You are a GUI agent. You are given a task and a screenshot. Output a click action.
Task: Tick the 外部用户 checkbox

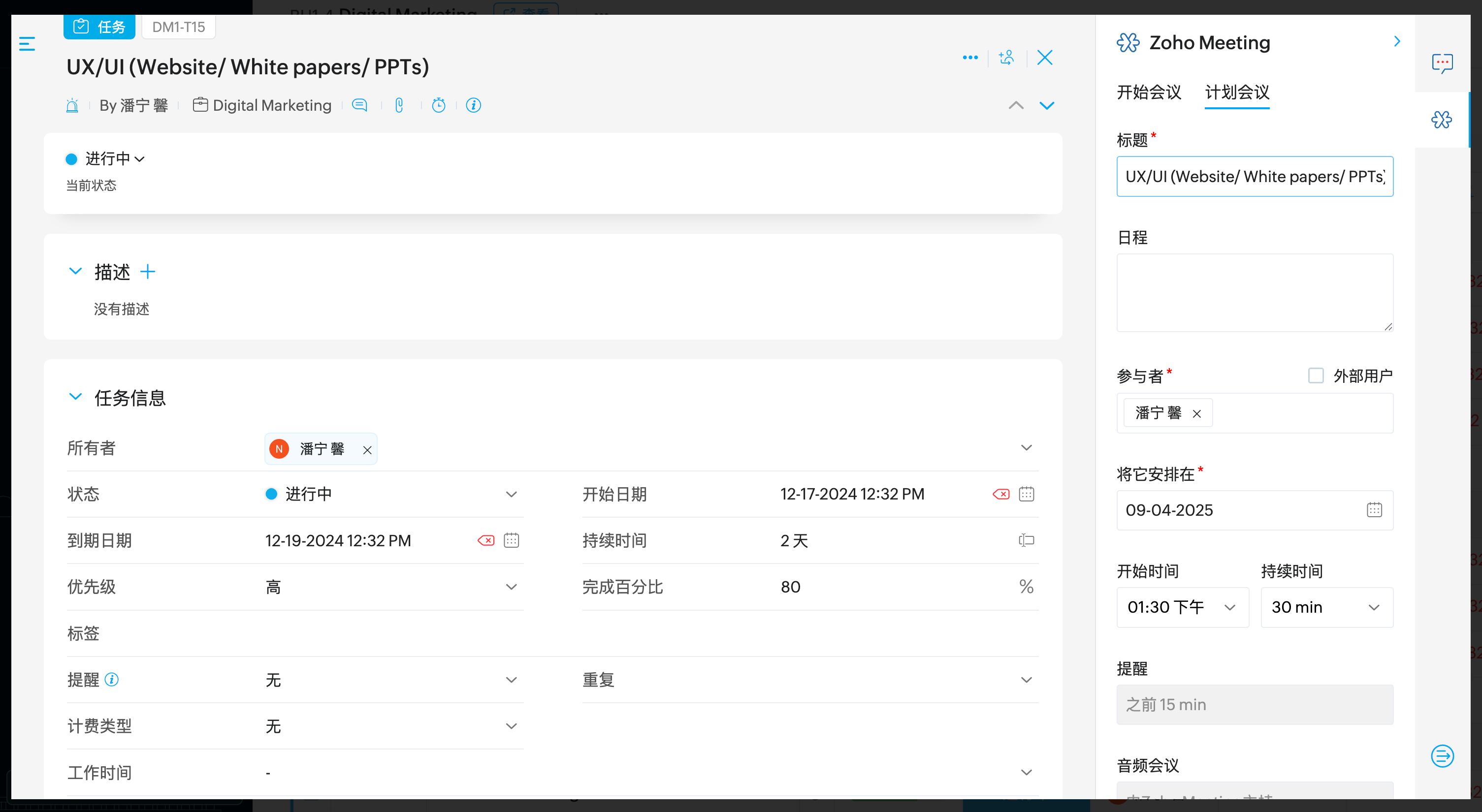(1316, 375)
